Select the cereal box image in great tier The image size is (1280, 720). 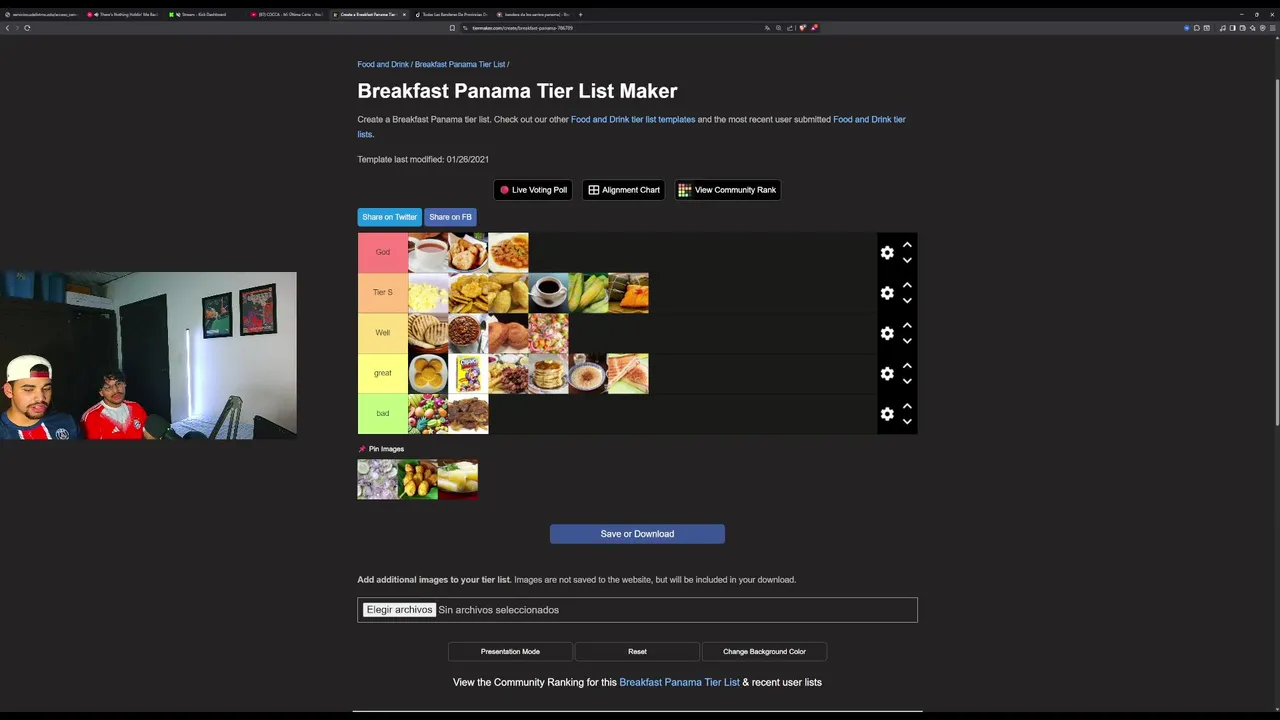(x=468, y=373)
